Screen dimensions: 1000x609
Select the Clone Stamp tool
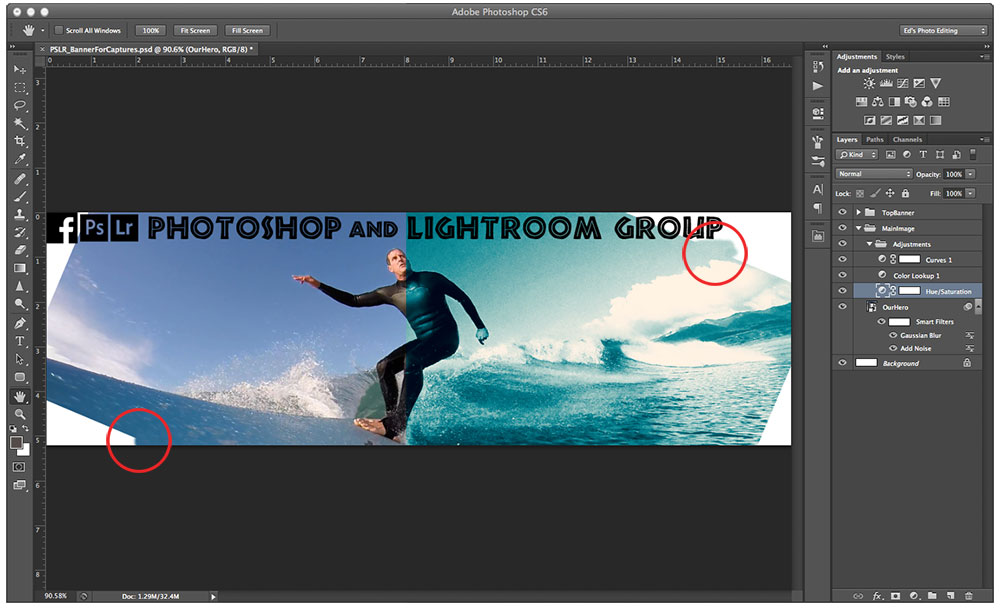[20, 214]
